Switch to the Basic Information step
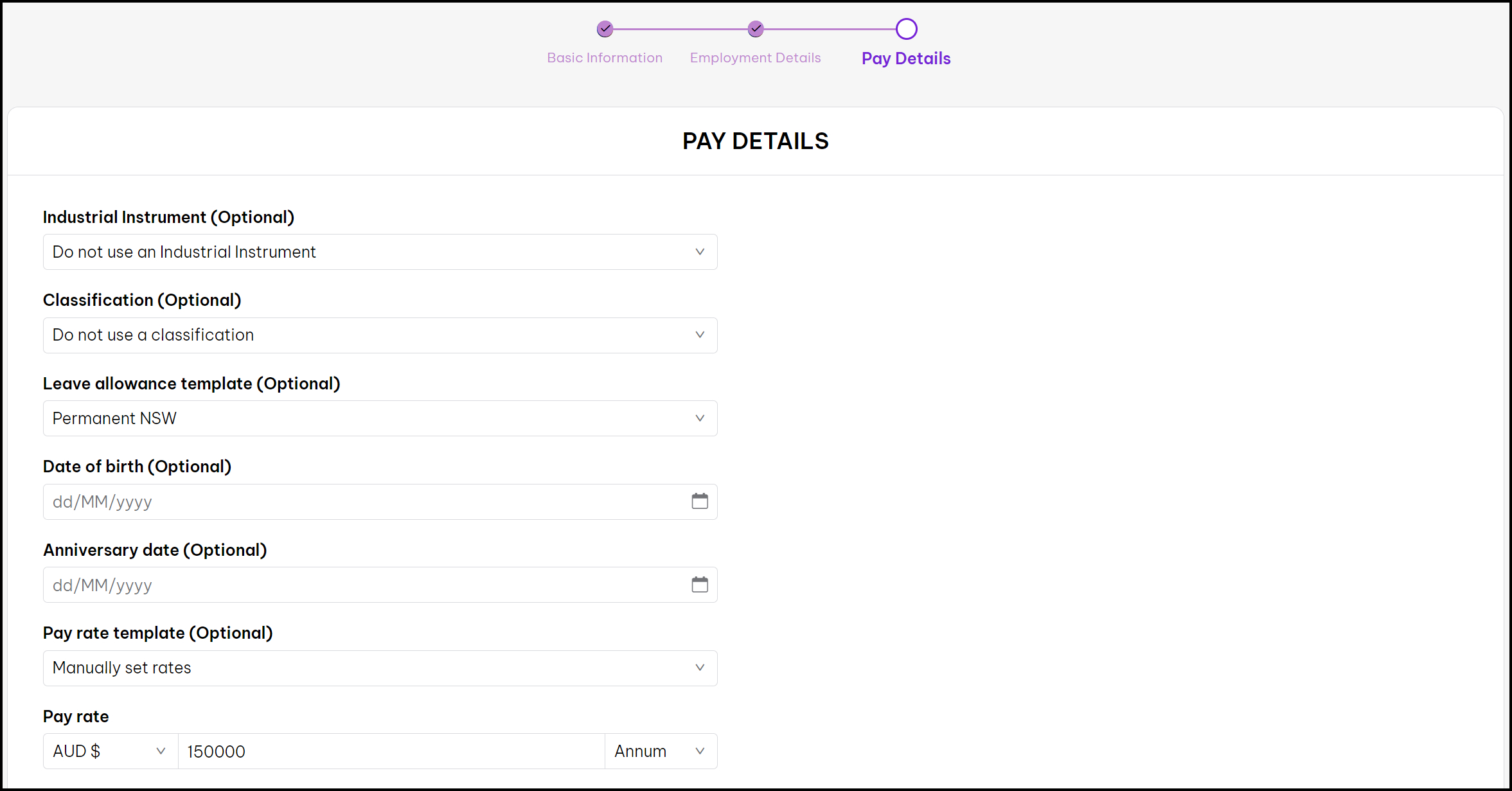Viewport: 1512px width, 791px height. click(x=605, y=57)
